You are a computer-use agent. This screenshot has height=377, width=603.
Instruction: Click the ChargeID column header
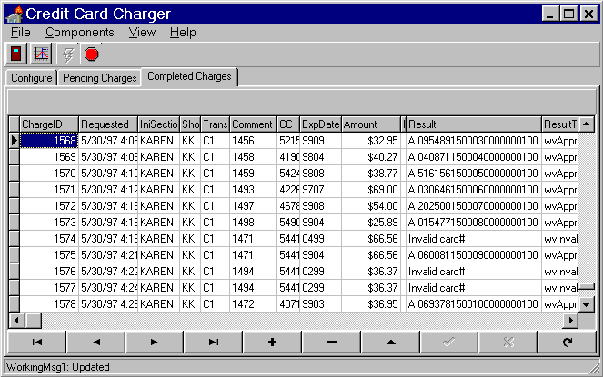click(x=49, y=125)
